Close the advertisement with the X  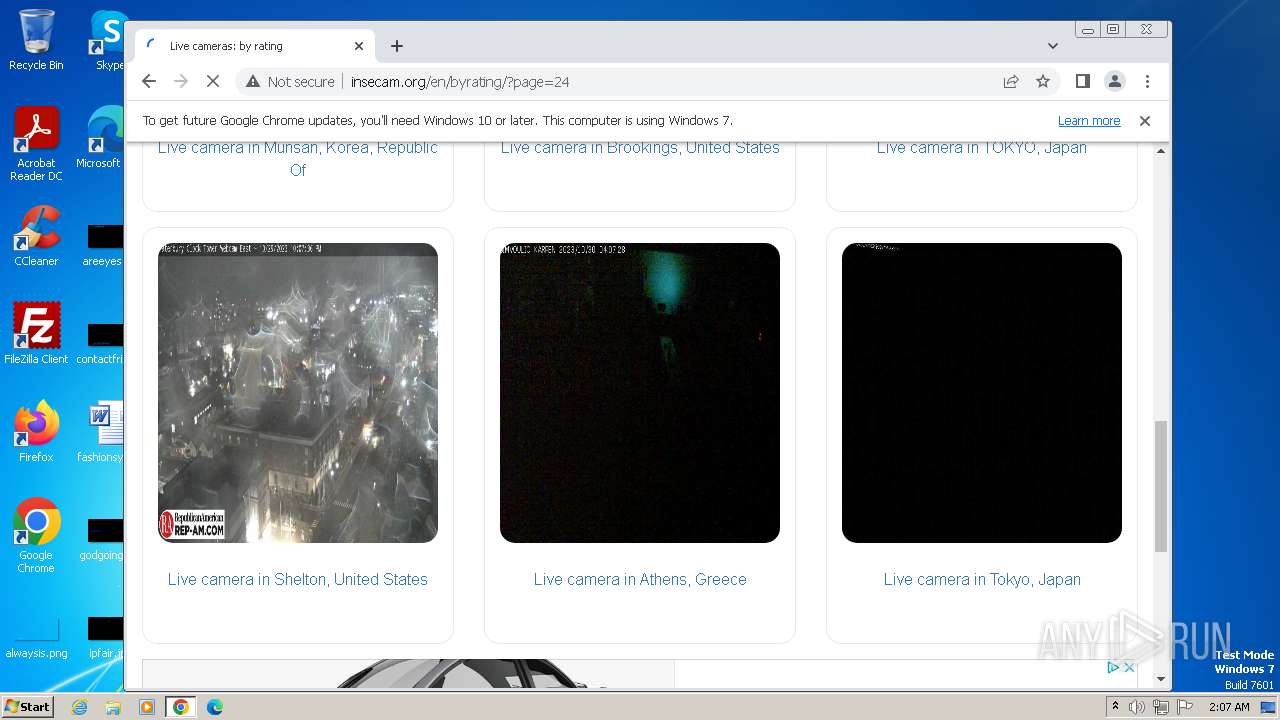[x=1129, y=667]
